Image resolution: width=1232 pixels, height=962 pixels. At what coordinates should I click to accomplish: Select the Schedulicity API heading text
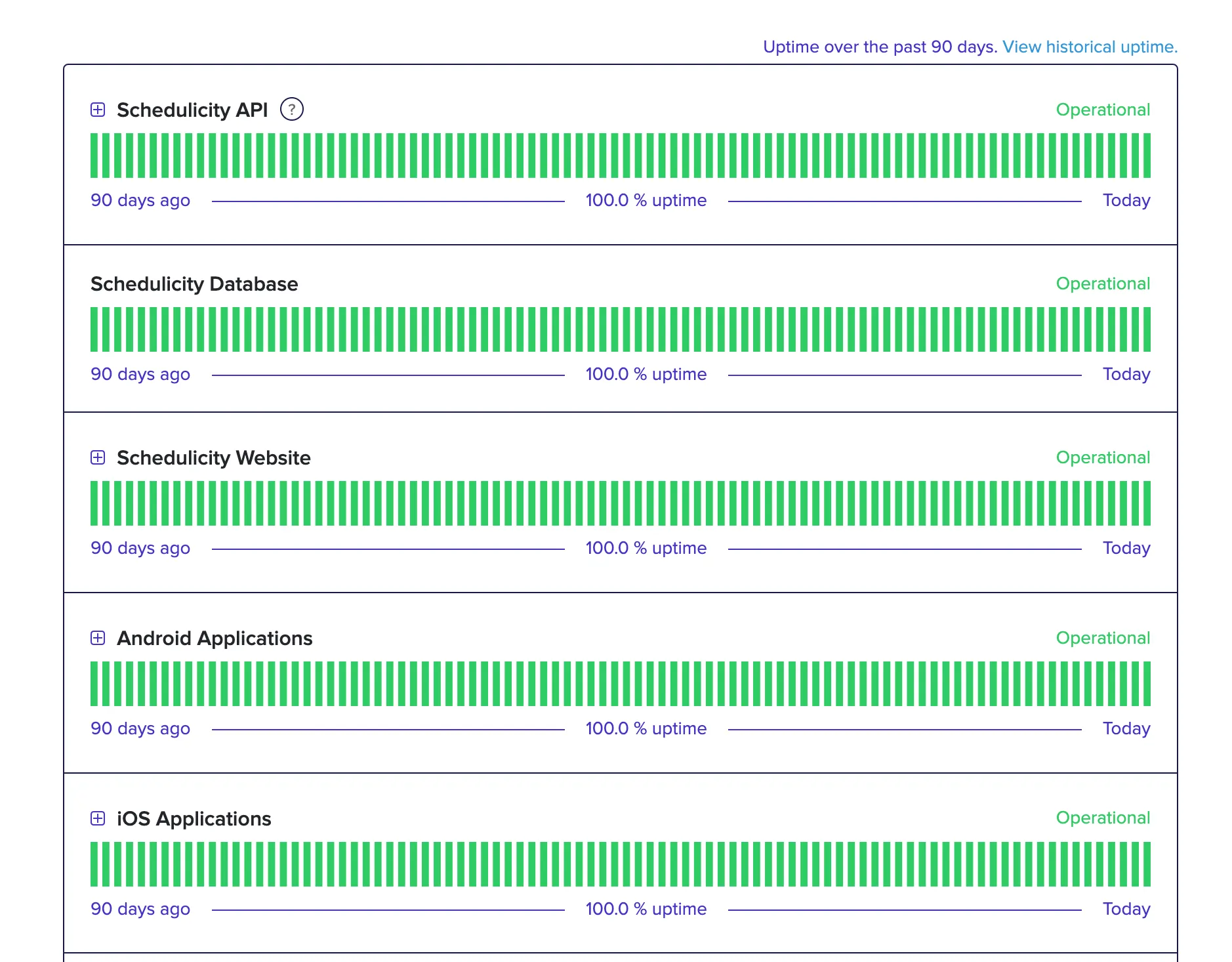pos(192,110)
